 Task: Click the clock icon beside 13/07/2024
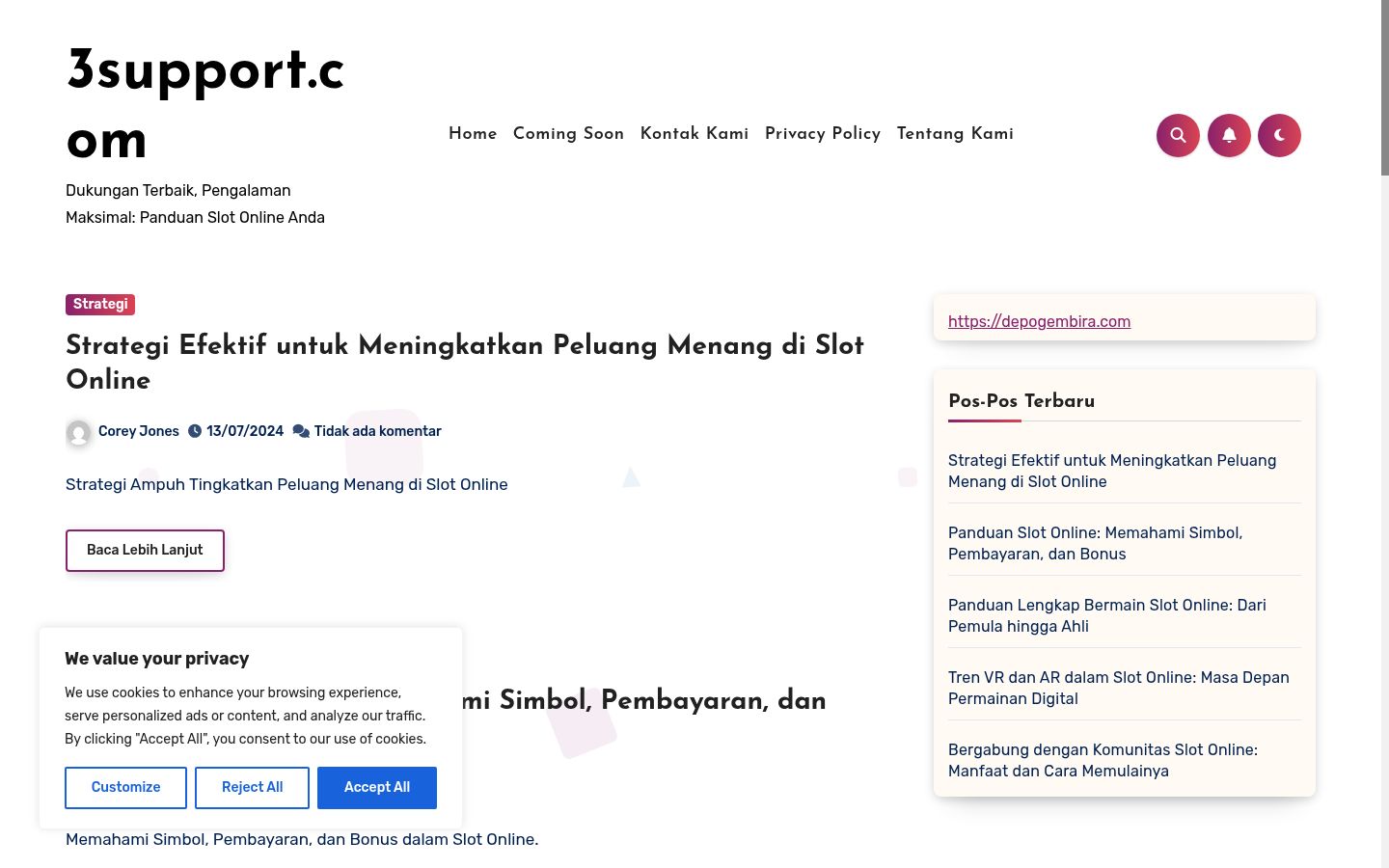195,431
